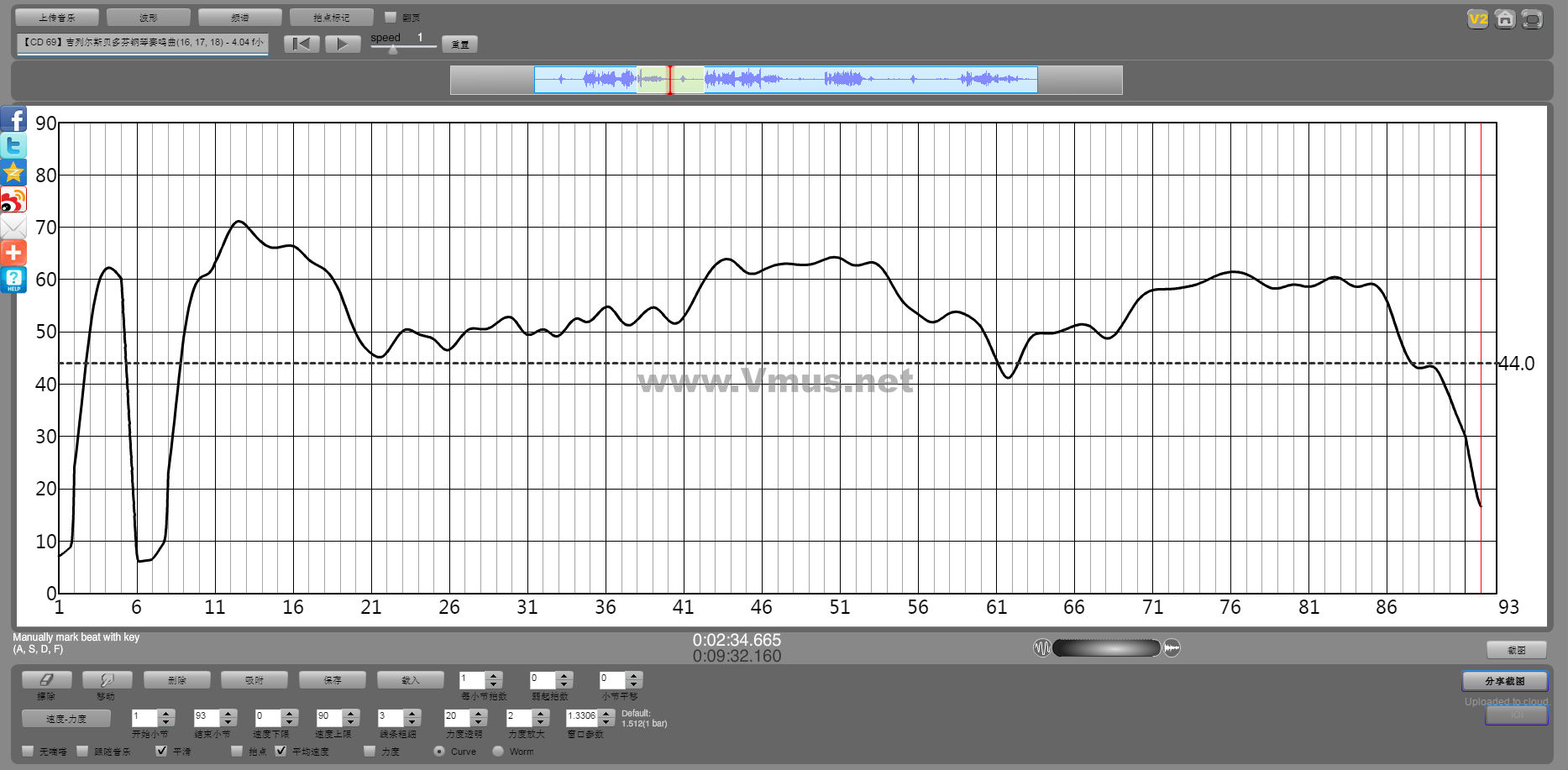Image resolution: width=1568 pixels, height=770 pixels.
Task: Open the Weibo share icon
Action: click(x=13, y=200)
